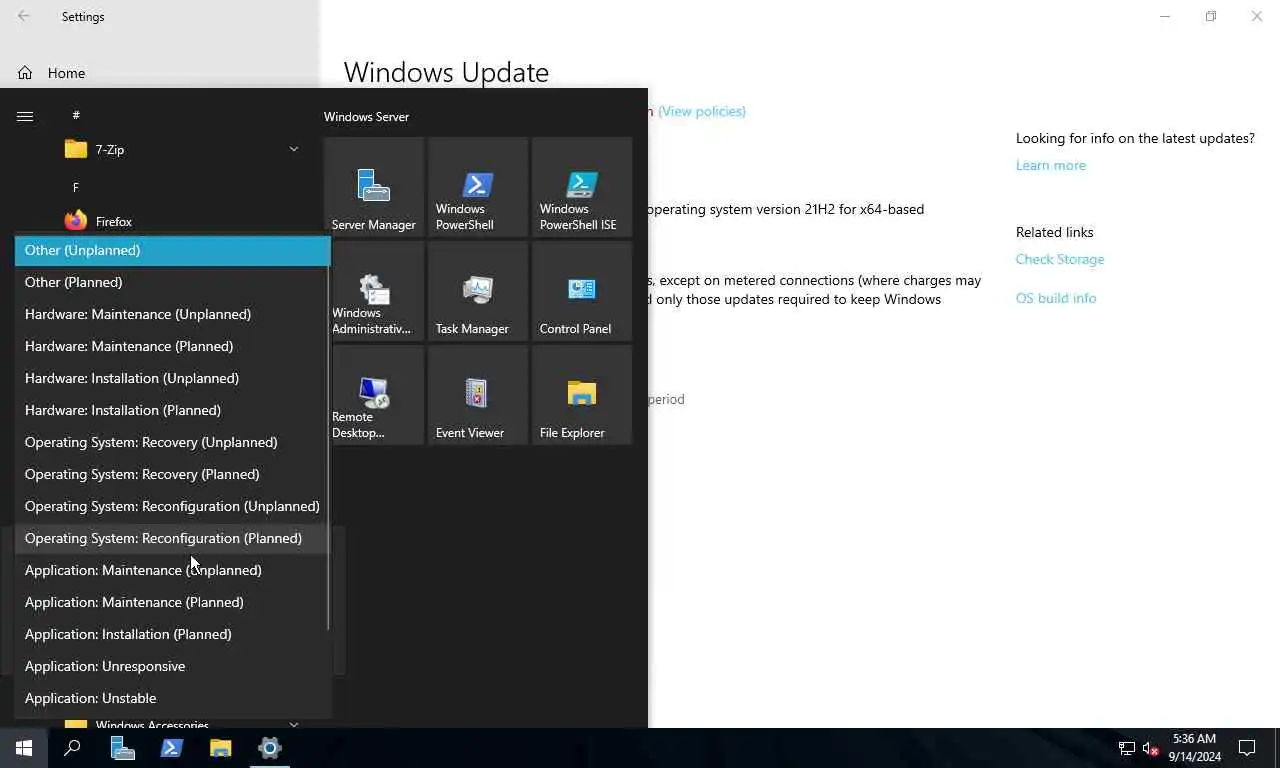Launch the Windows PowerShell tile
This screenshot has height=768, width=1280.
point(478,187)
